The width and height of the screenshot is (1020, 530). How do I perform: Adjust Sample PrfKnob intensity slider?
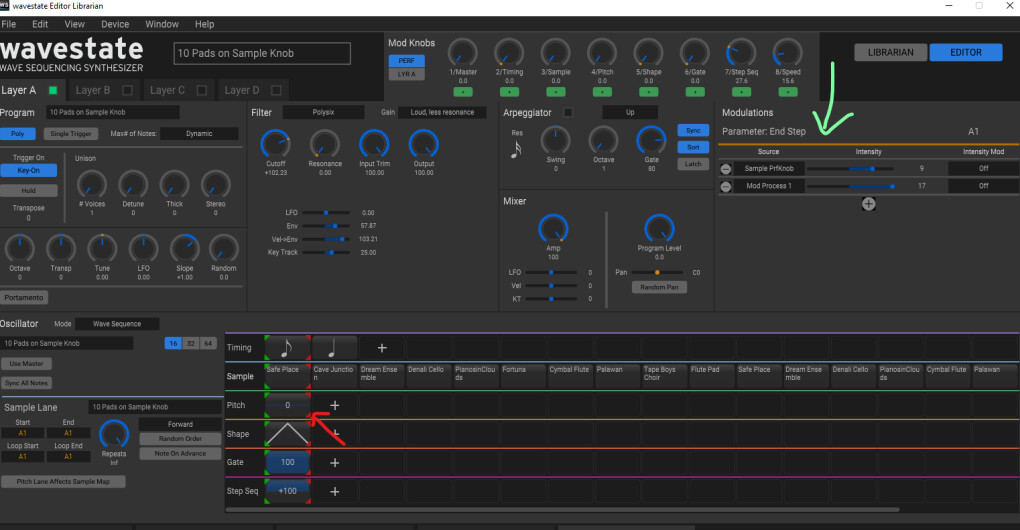(x=850, y=168)
